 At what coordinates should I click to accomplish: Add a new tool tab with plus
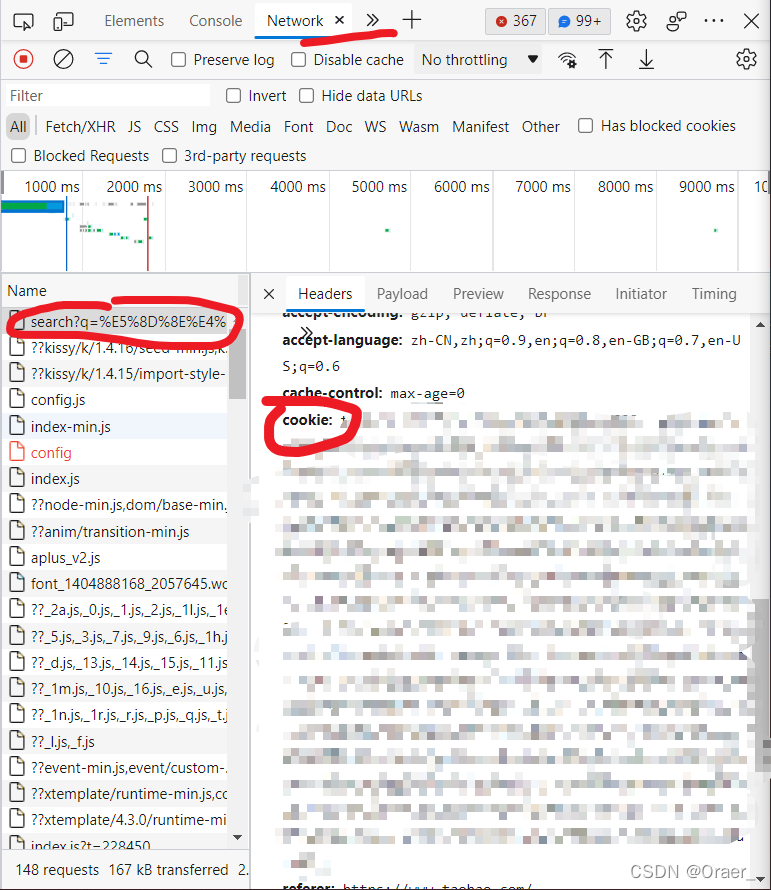click(x=412, y=20)
